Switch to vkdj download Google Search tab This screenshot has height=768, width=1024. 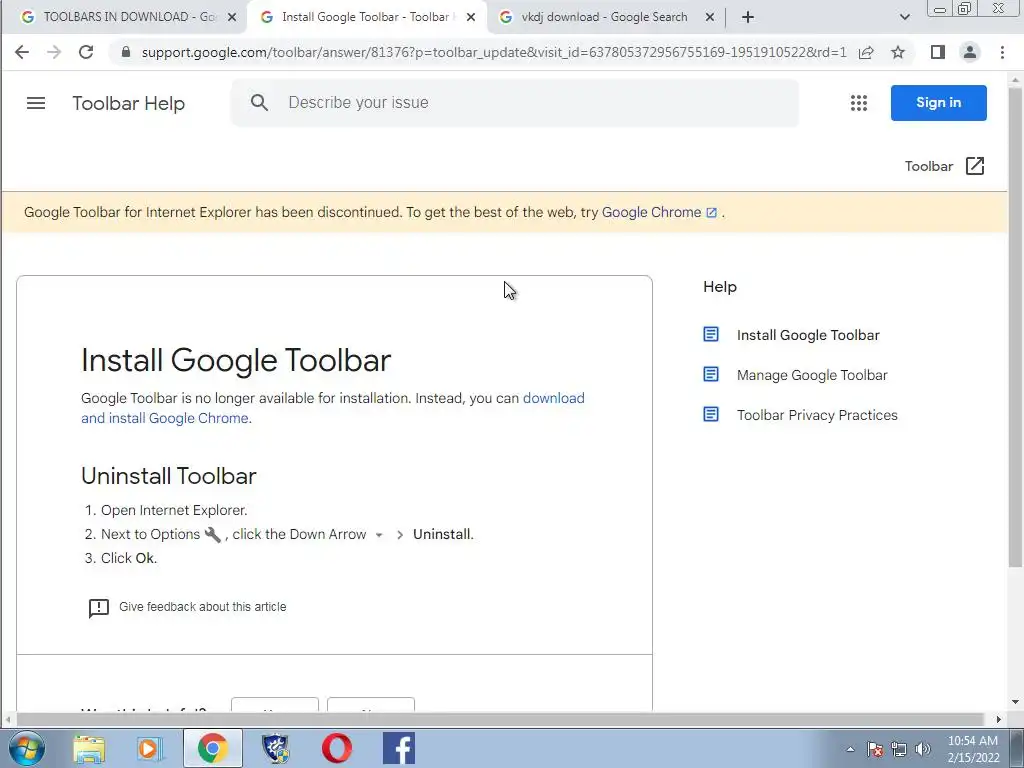[x=603, y=17]
